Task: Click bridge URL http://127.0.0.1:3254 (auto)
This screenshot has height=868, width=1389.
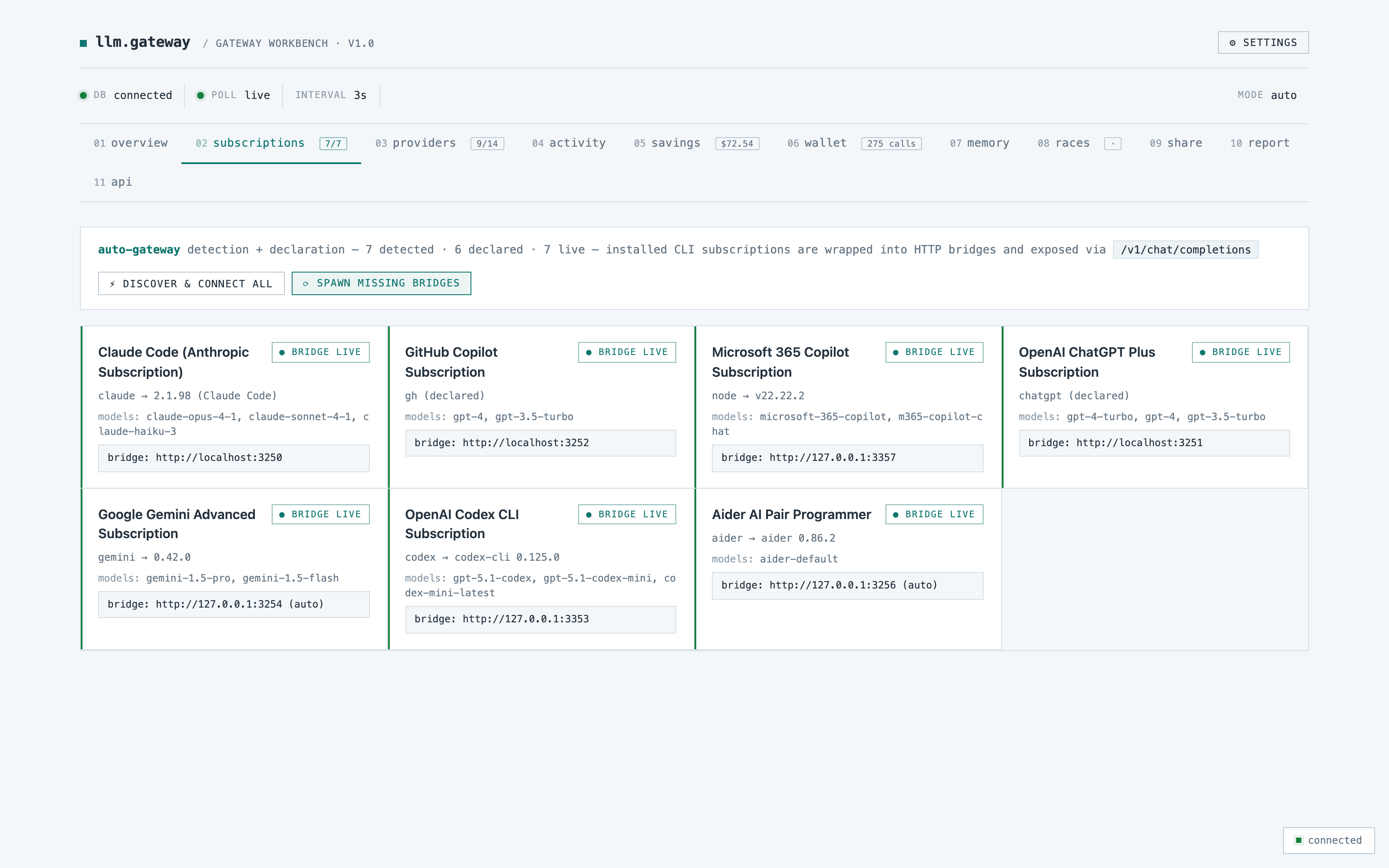Action: tap(234, 605)
